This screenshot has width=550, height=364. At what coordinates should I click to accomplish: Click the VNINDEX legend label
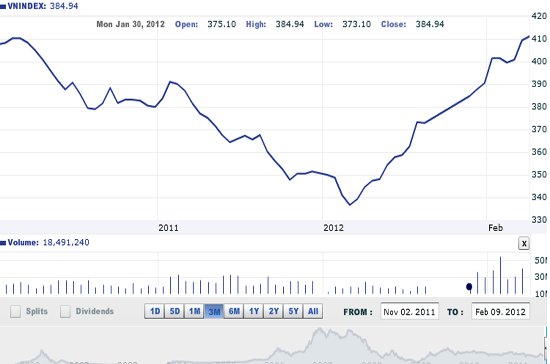(x=27, y=6)
